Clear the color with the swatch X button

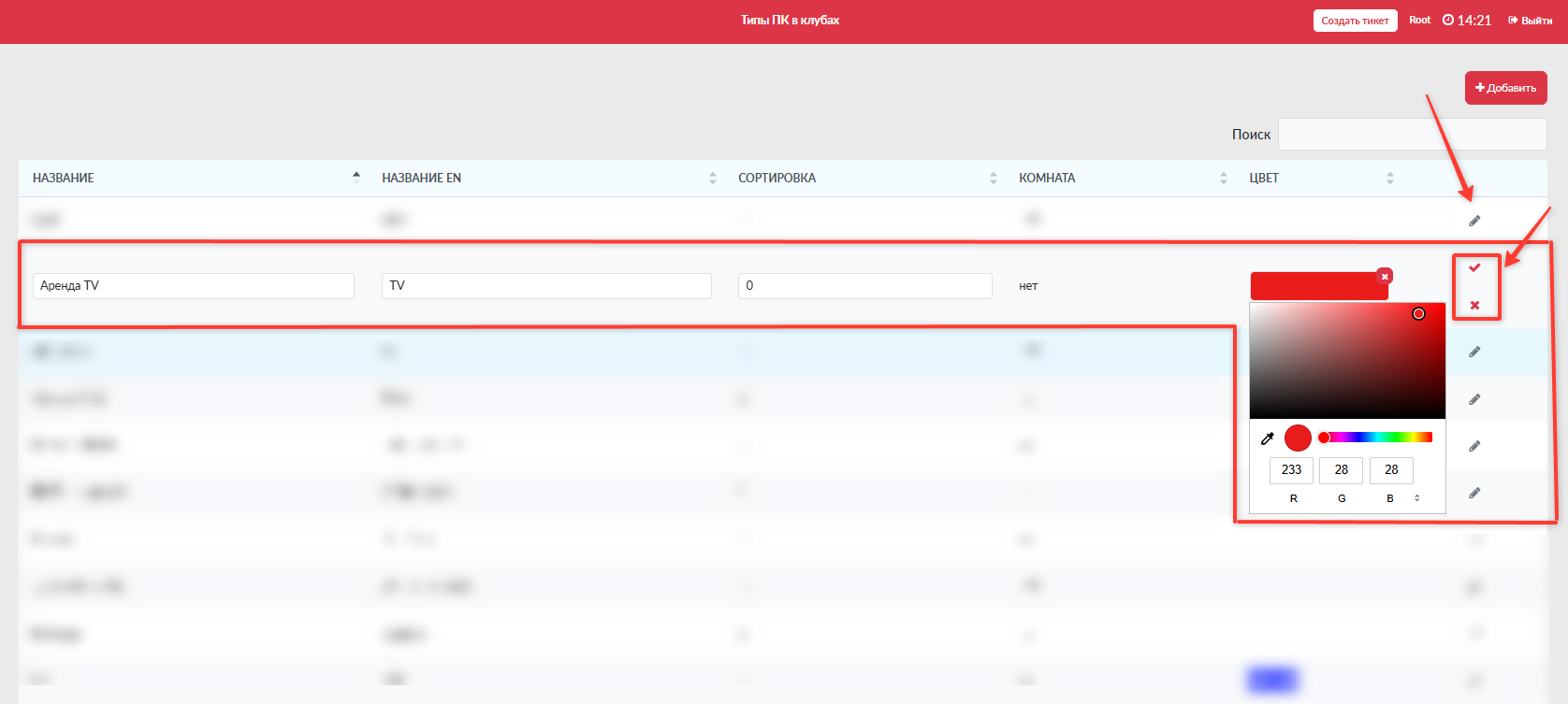(x=1385, y=276)
